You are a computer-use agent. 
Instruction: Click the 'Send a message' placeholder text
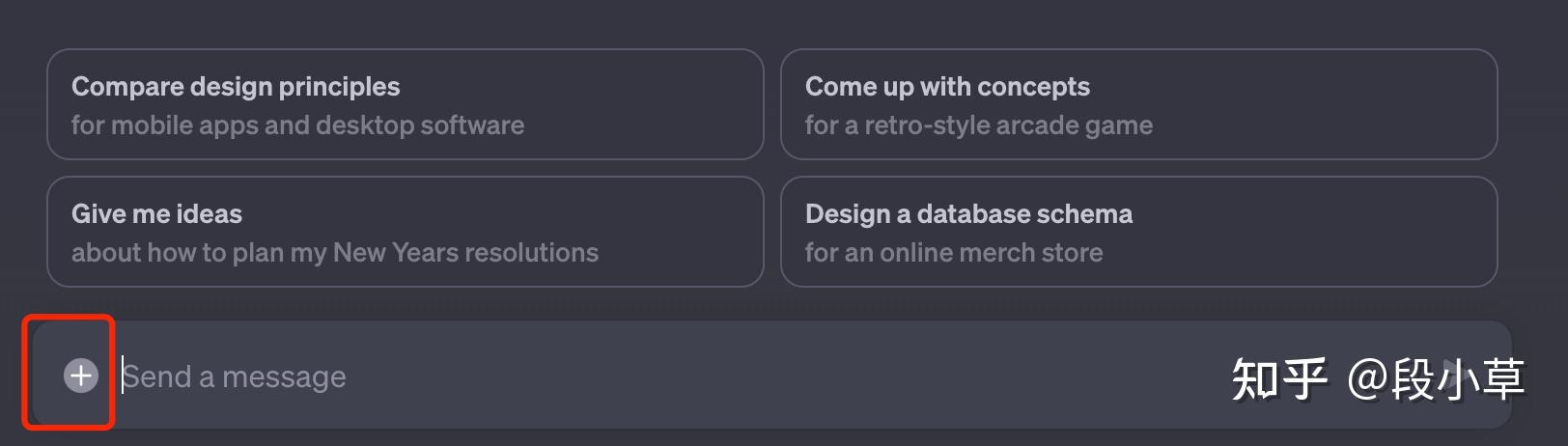pyautogui.click(x=235, y=376)
